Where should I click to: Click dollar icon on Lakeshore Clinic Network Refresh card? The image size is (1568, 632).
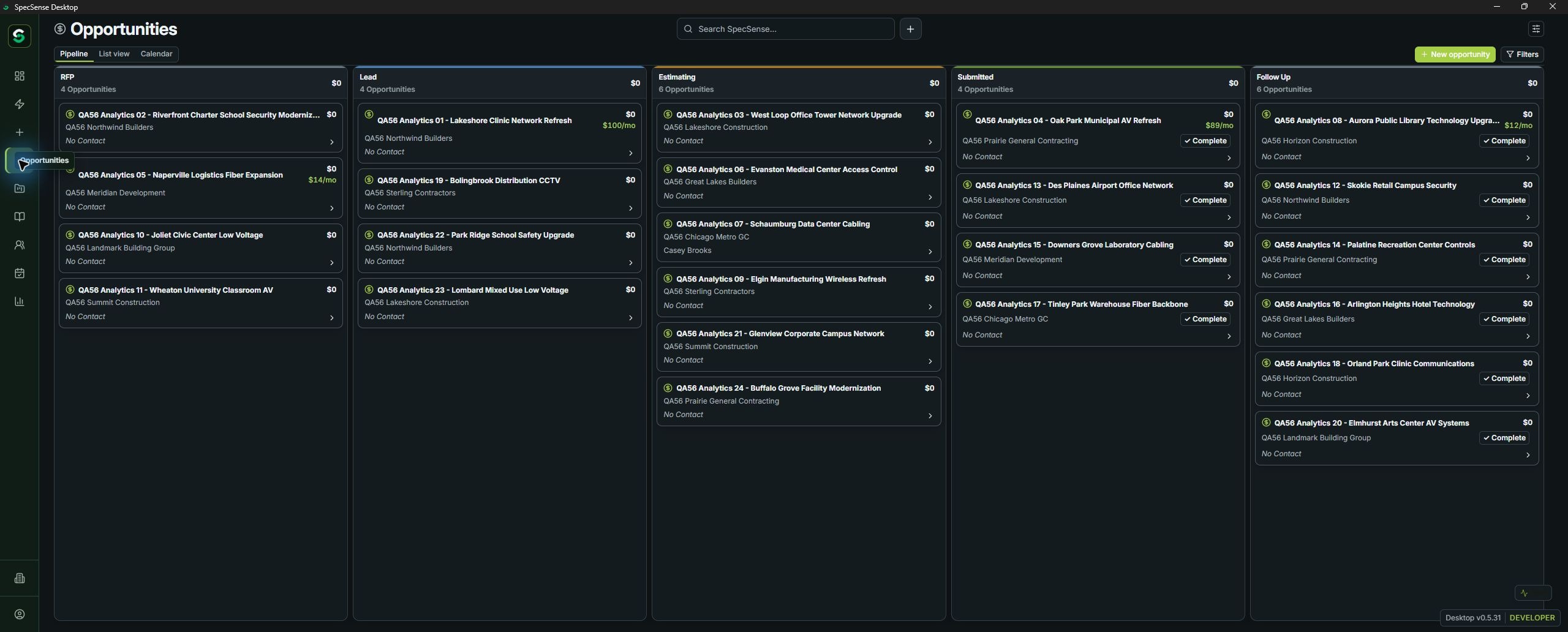pyautogui.click(x=369, y=115)
